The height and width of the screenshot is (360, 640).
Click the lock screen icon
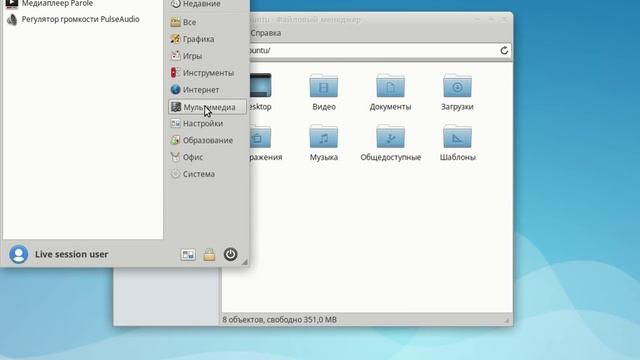209,255
